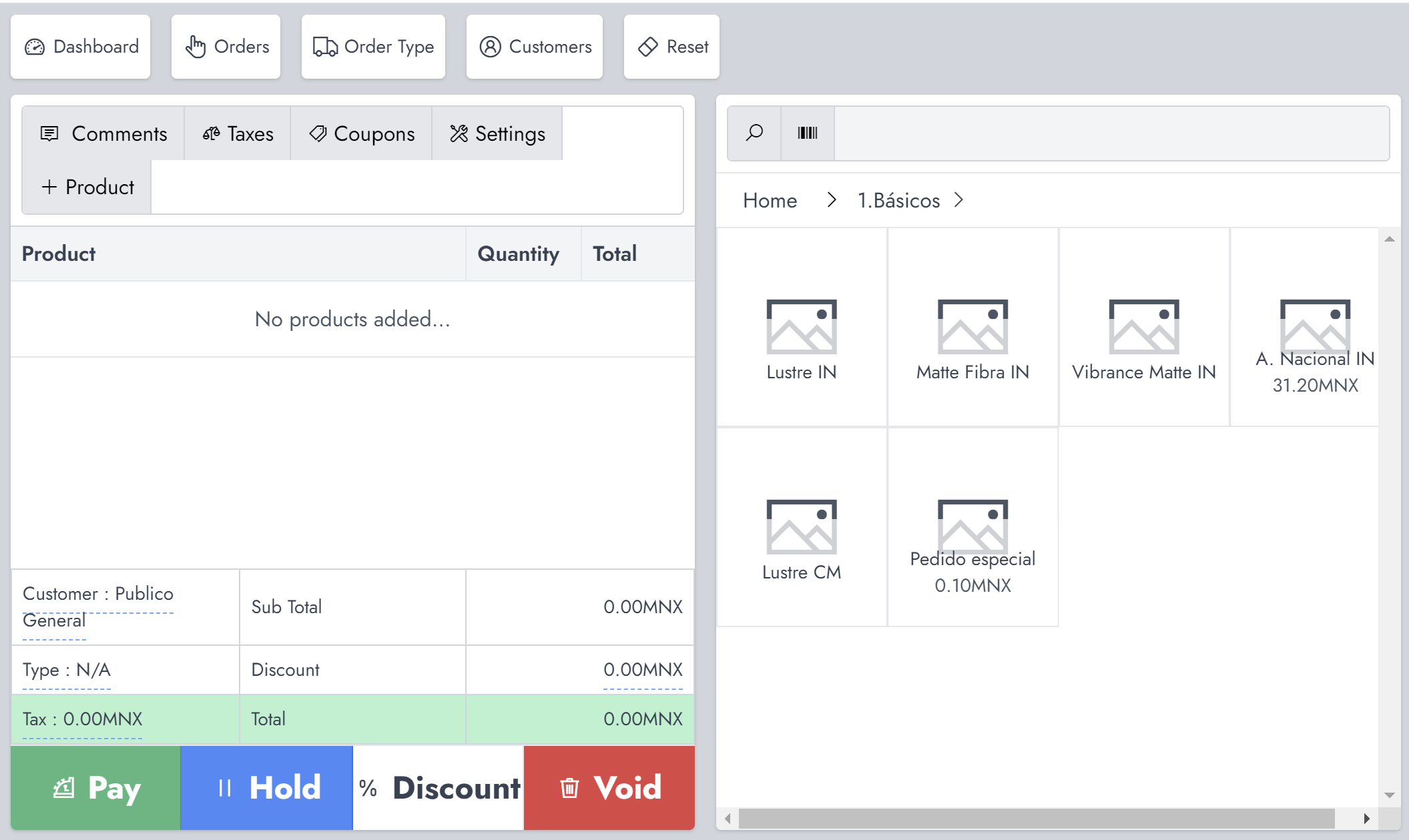Viewport: 1409px width, 840px height.
Task: Click the search magnifier icon
Action: (x=754, y=133)
